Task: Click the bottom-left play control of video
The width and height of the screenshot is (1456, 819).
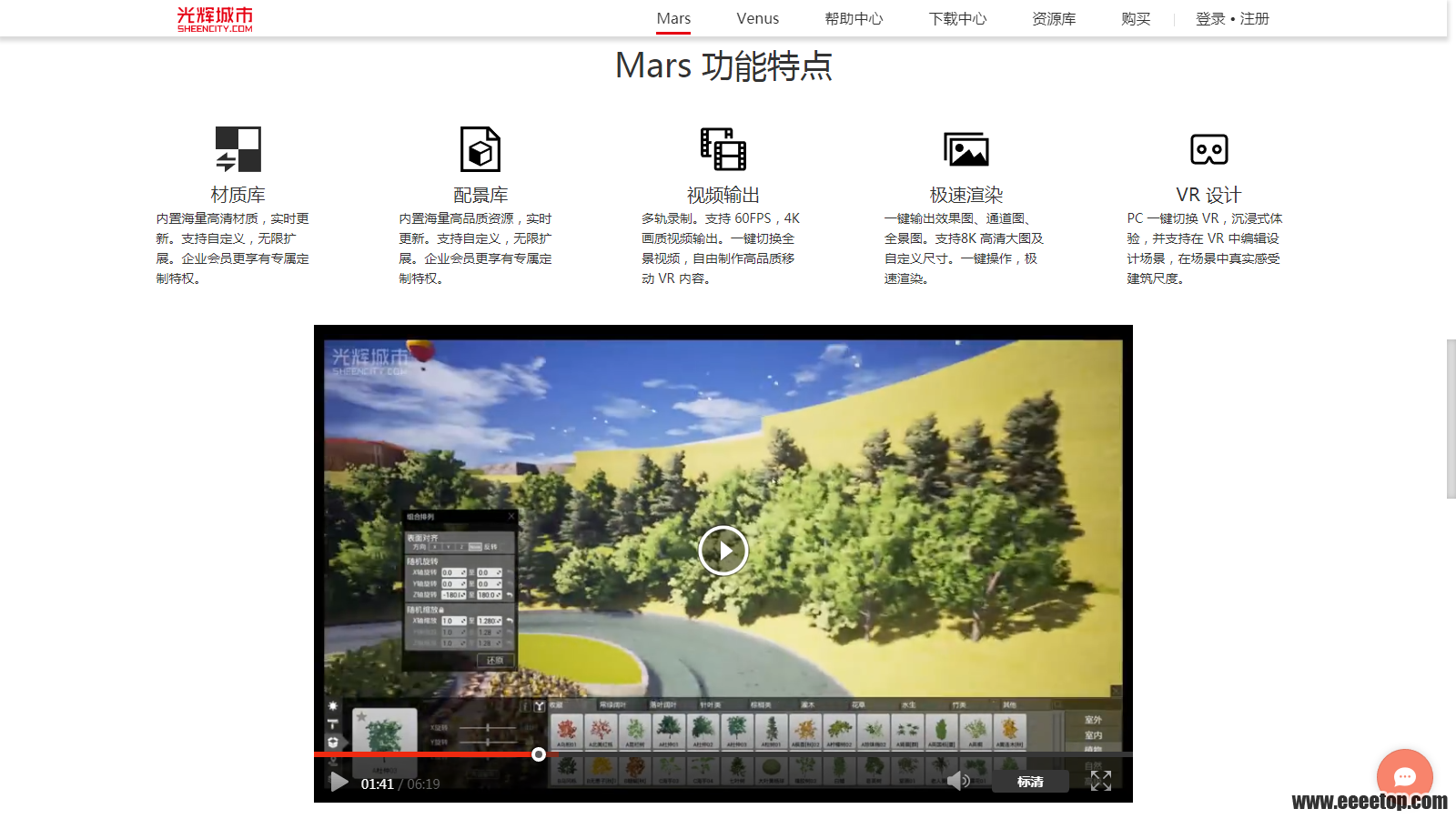Action: [339, 783]
